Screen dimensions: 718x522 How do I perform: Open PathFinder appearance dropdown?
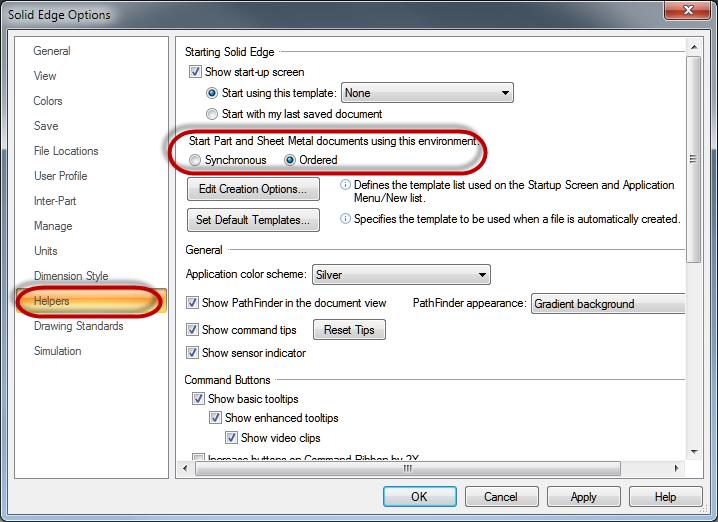tap(608, 304)
